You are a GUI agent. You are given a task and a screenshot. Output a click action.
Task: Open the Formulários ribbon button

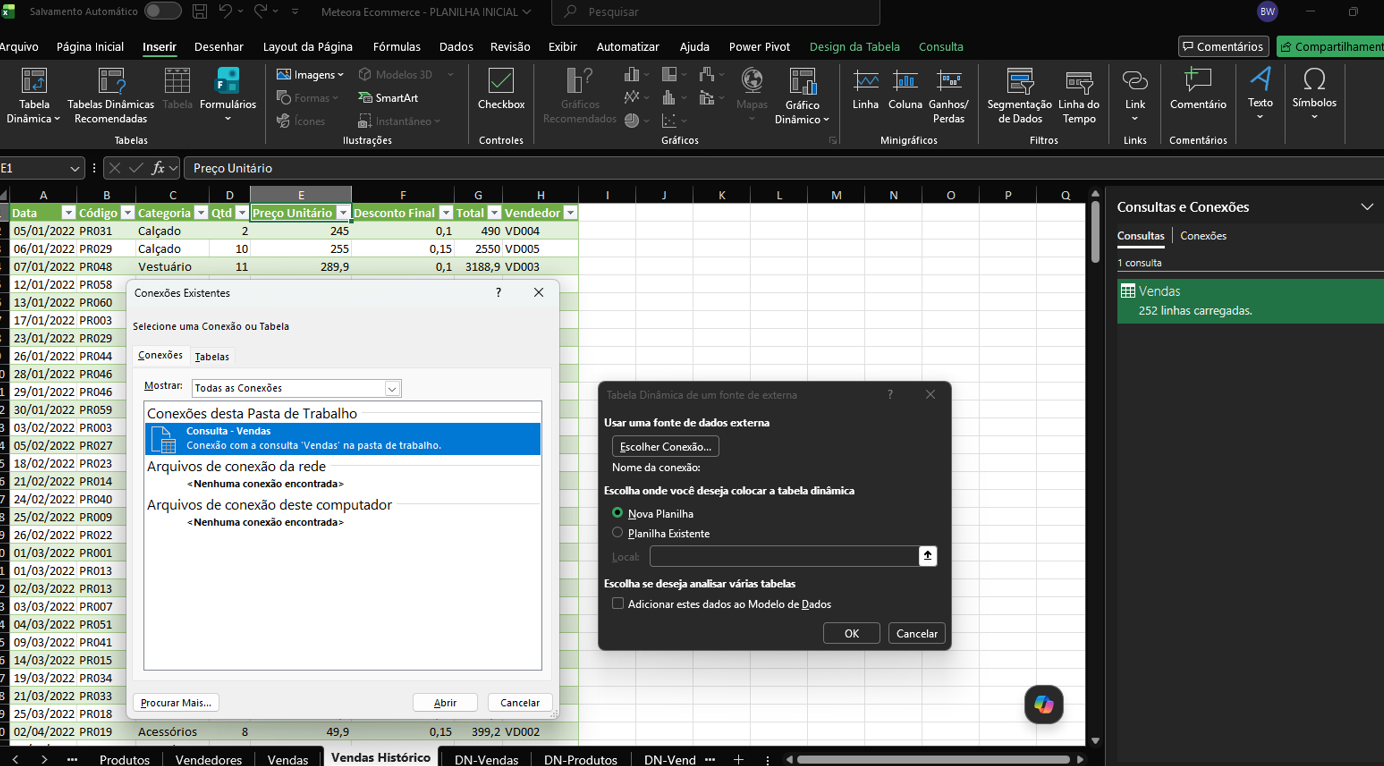coord(227,96)
